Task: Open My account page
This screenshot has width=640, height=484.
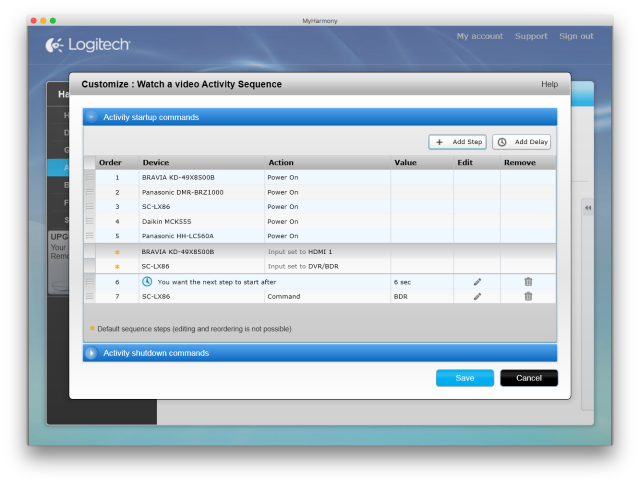Action: coord(480,36)
